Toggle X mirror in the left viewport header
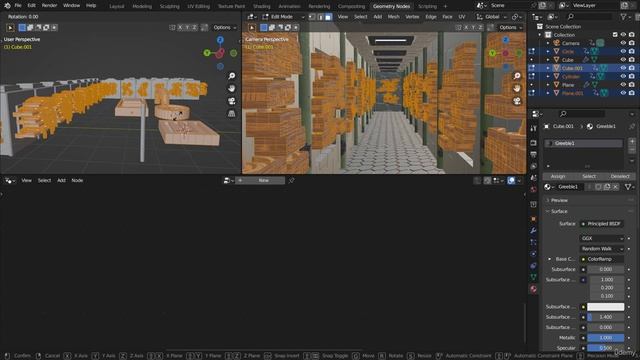The height and width of the screenshot is (360, 640). point(180,27)
